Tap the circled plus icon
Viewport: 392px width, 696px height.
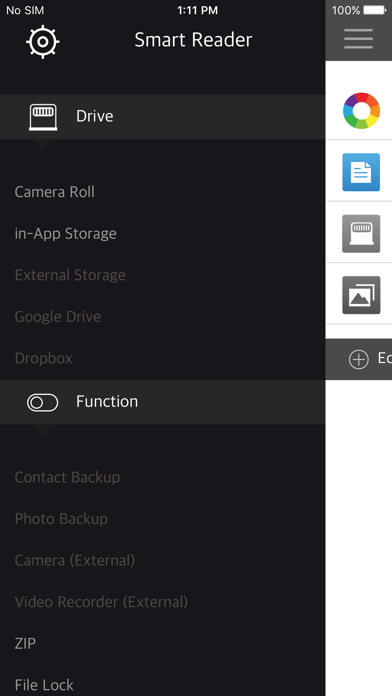pyautogui.click(x=359, y=359)
